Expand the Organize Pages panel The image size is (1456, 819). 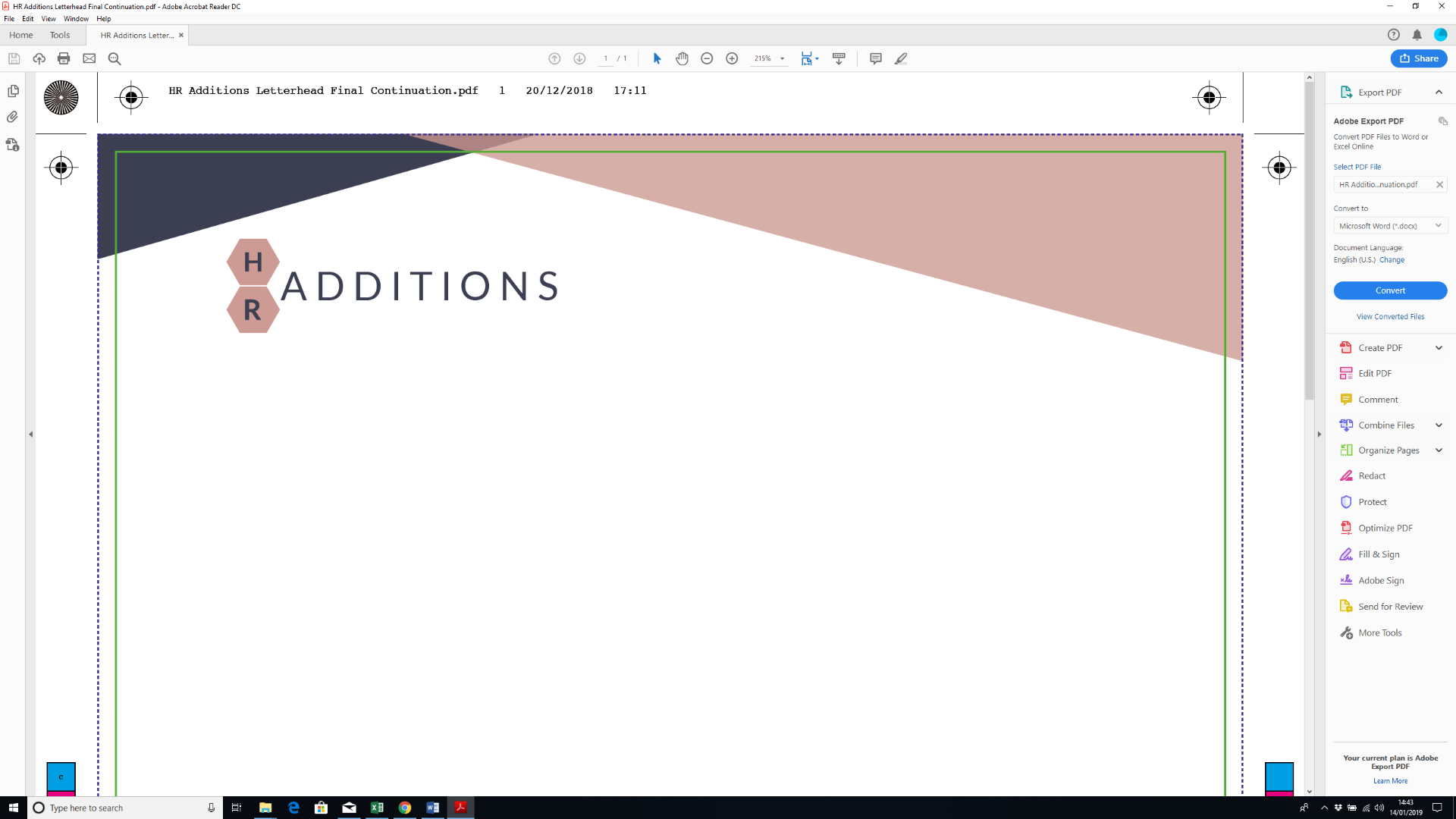coord(1439,450)
